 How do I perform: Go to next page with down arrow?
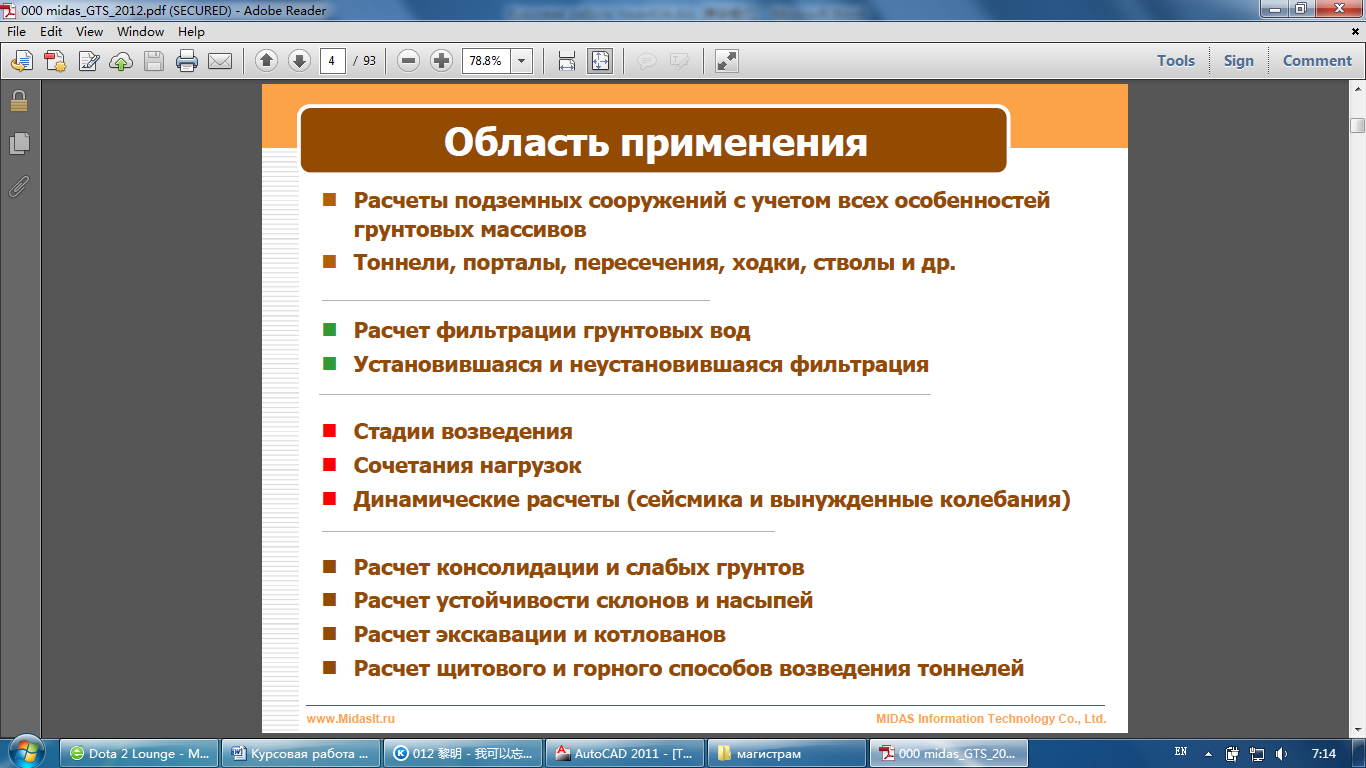point(299,61)
